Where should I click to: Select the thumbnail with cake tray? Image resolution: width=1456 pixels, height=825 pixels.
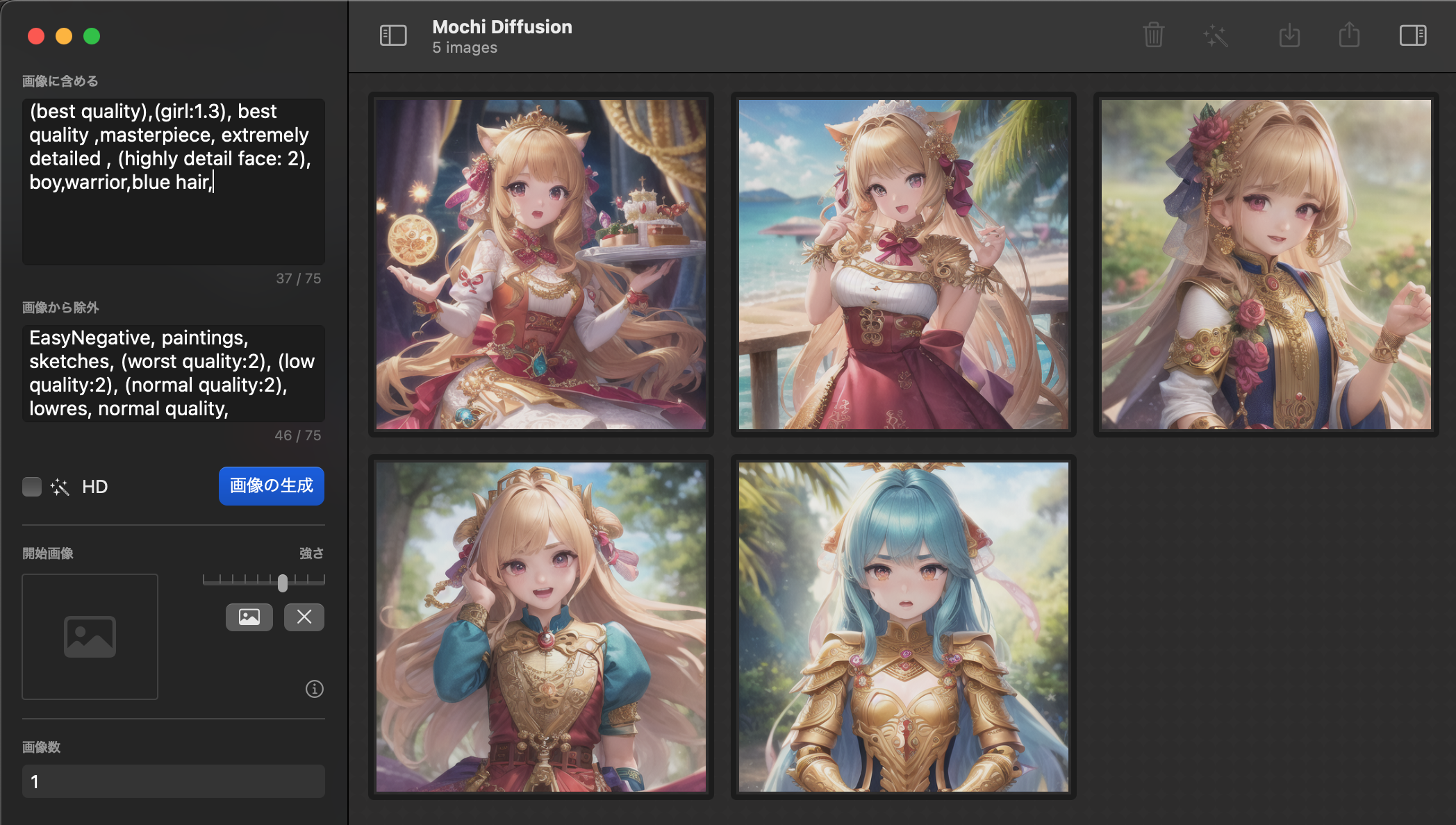(541, 265)
